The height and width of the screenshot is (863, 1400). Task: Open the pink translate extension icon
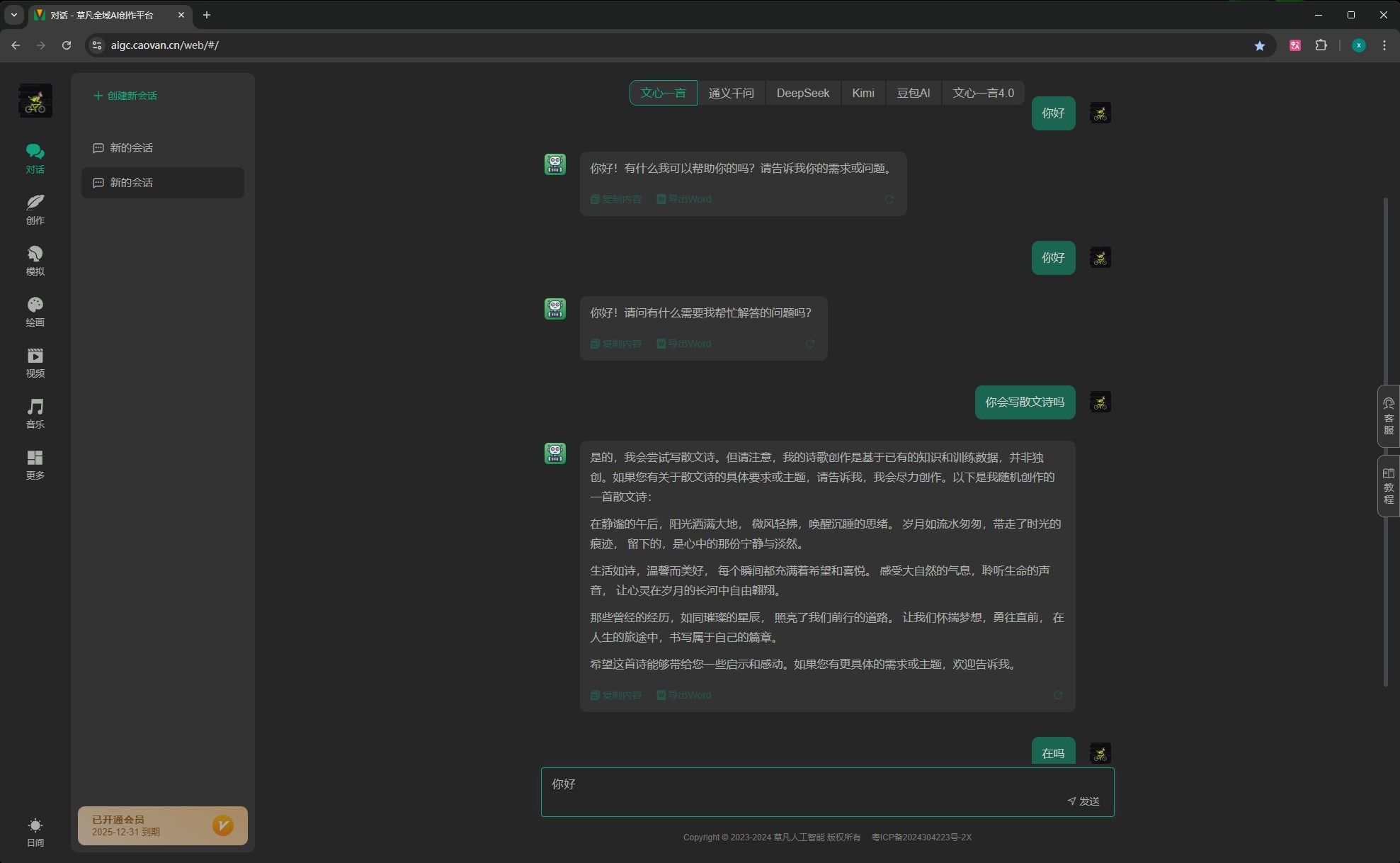click(1295, 45)
